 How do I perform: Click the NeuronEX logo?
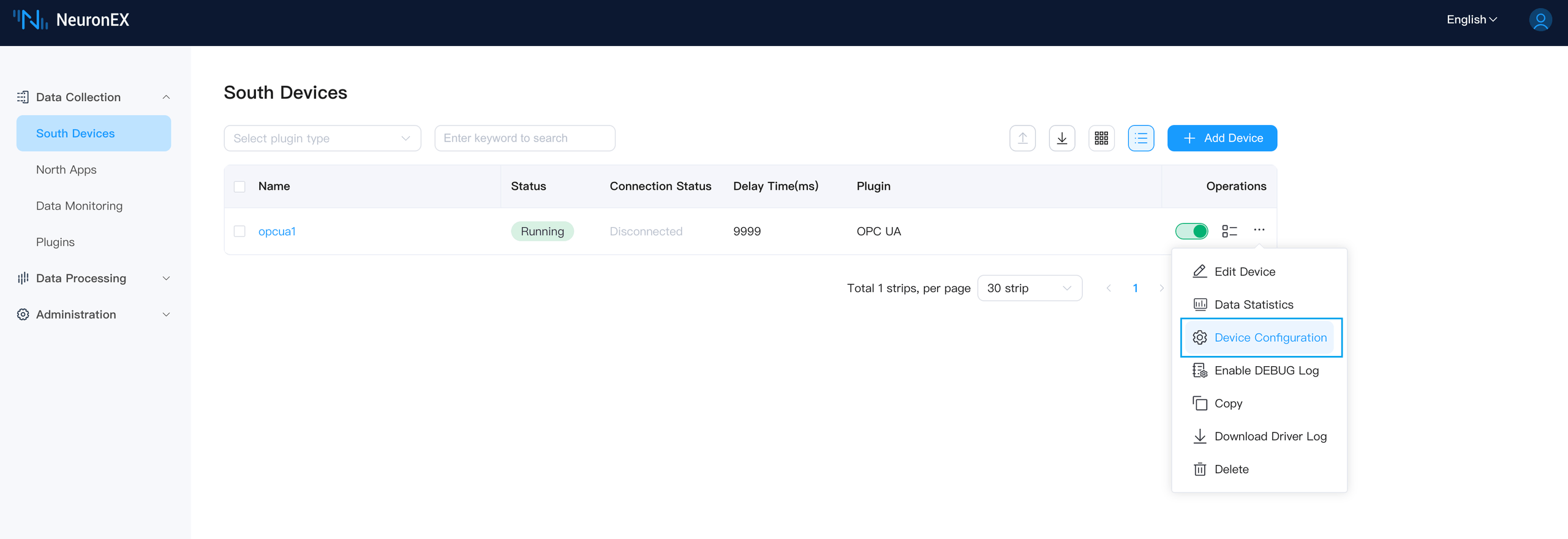tap(72, 20)
